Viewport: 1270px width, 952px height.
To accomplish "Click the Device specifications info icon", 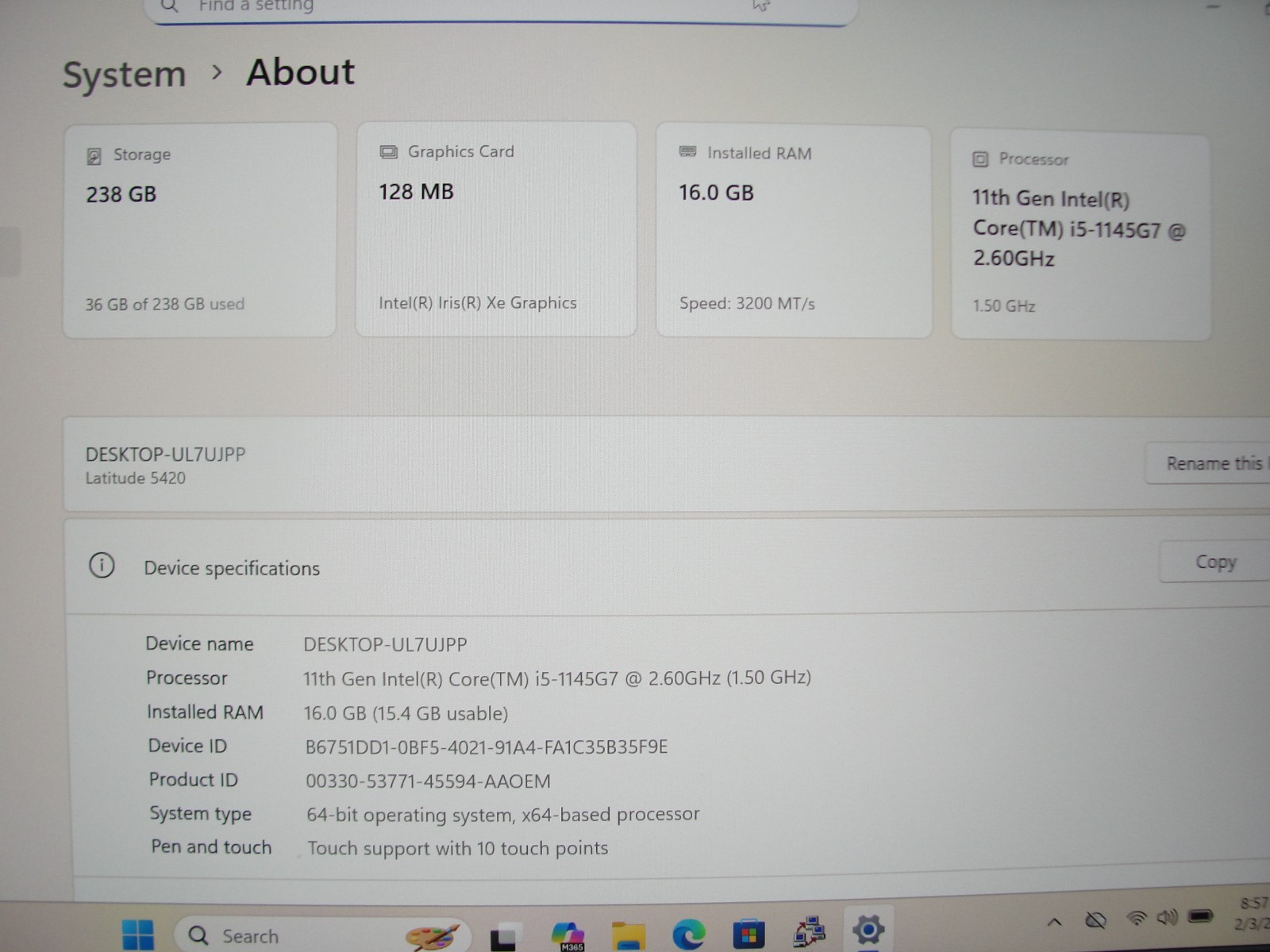I will click(x=102, y=566).
